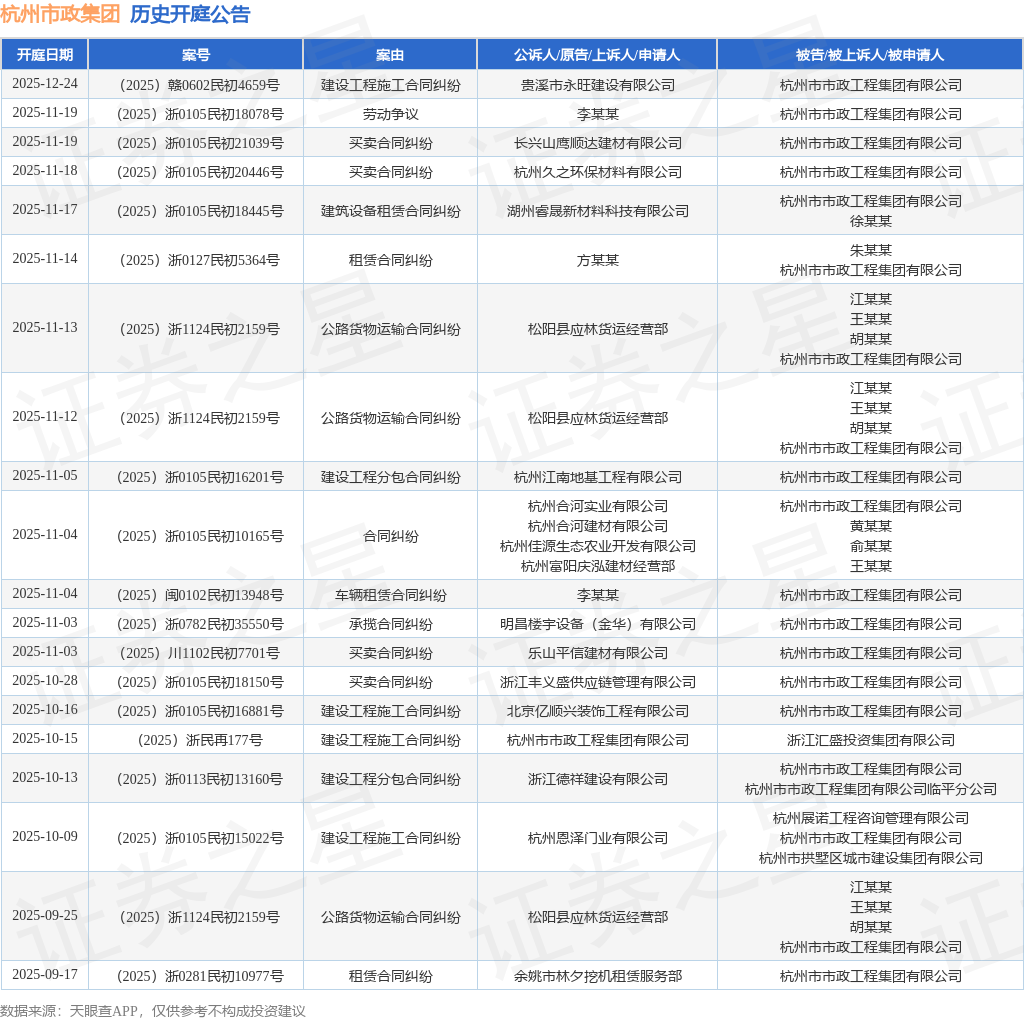Click date 2025-10-13
This screenshot has width=1024, height=1020.
44,777
